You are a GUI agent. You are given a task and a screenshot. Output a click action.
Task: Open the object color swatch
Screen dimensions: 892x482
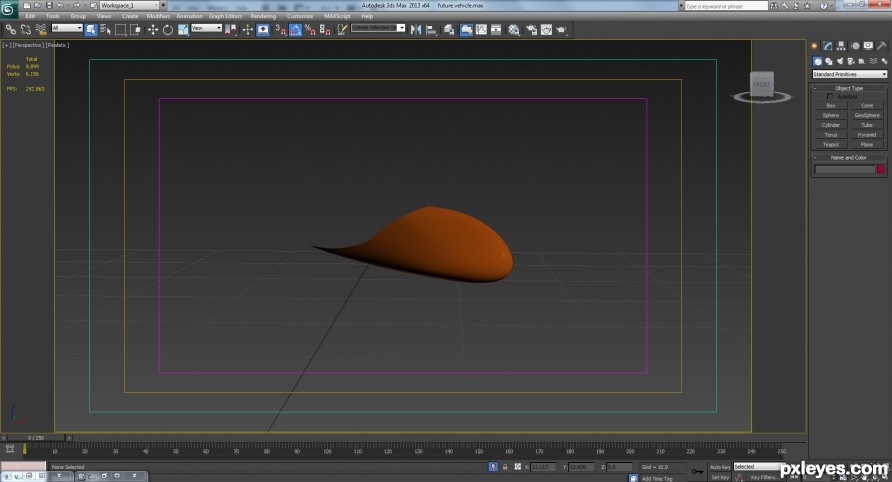click(881, 169)
